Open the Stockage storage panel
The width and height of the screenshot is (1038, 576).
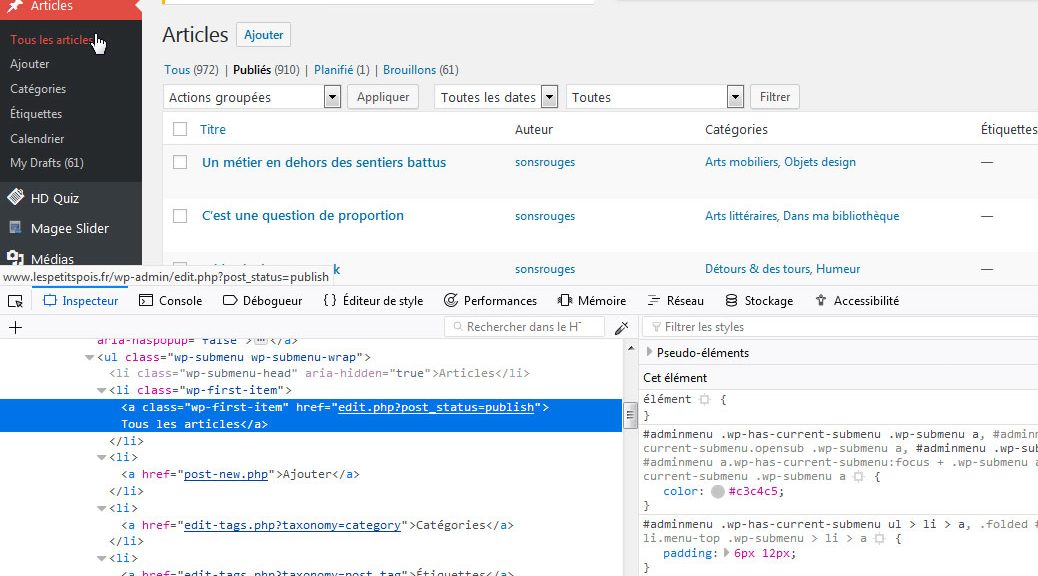click(x=759, y=301)
